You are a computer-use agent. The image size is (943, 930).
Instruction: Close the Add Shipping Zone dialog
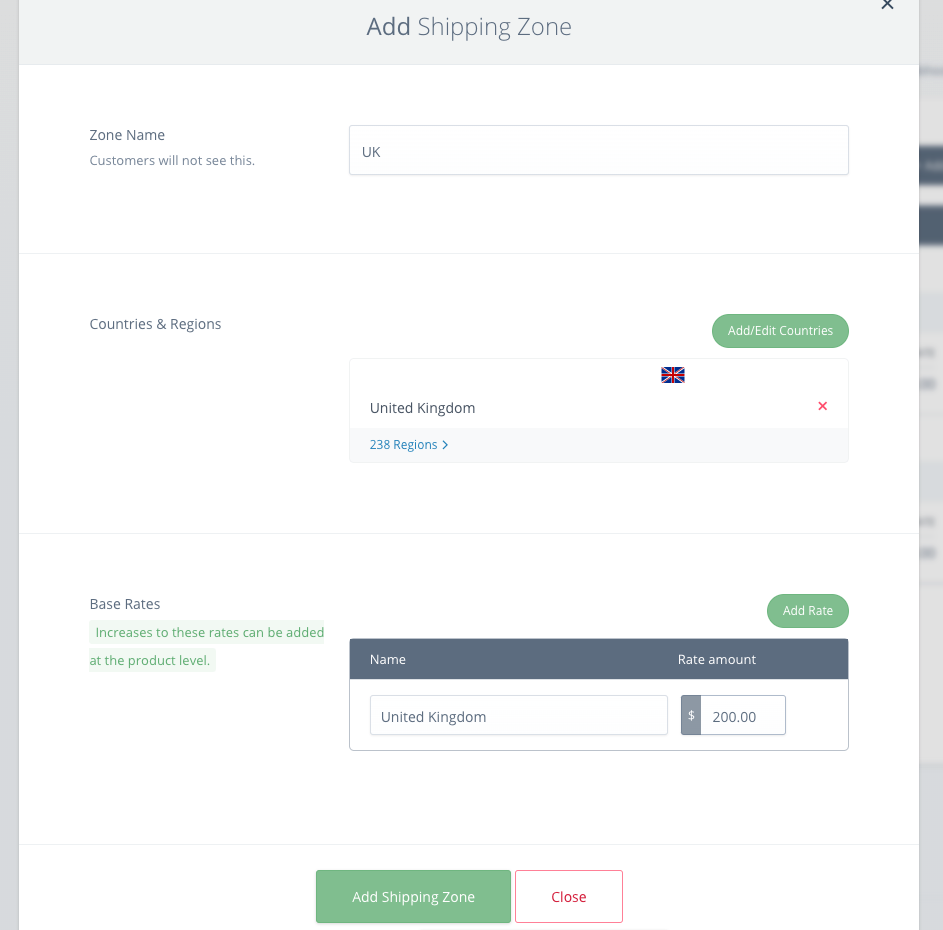coord(568,896)
